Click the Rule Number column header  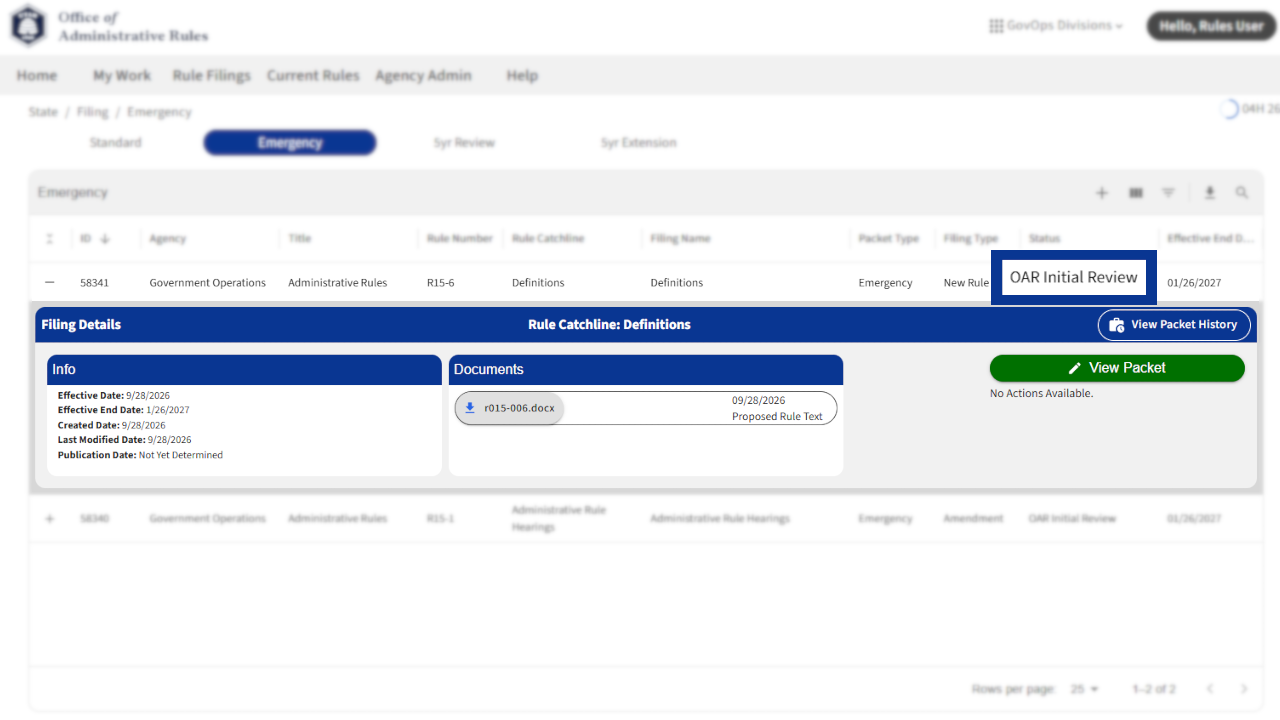pos(460,239)
